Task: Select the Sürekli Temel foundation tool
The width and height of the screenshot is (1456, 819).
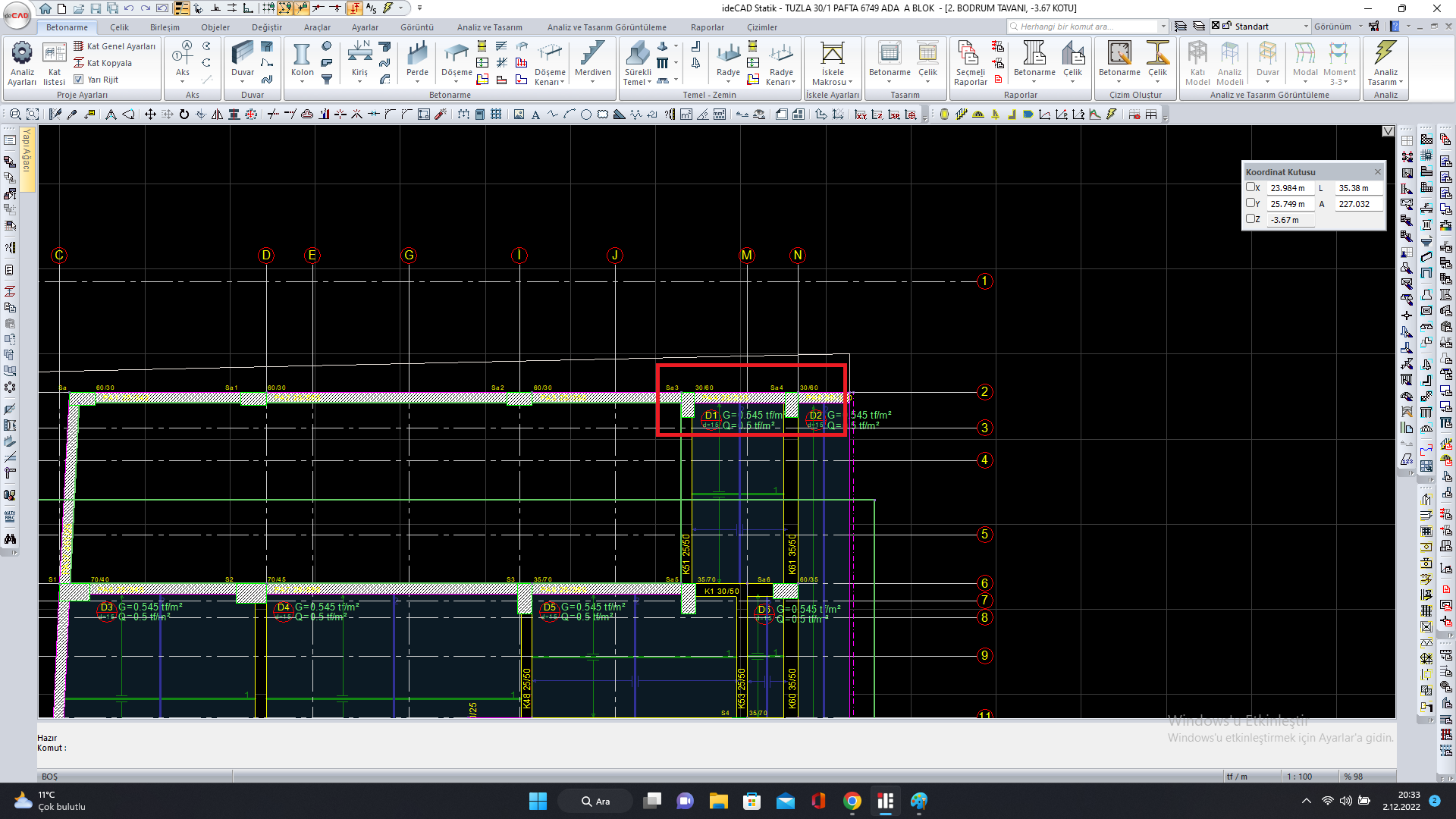Action: [638, 62]
